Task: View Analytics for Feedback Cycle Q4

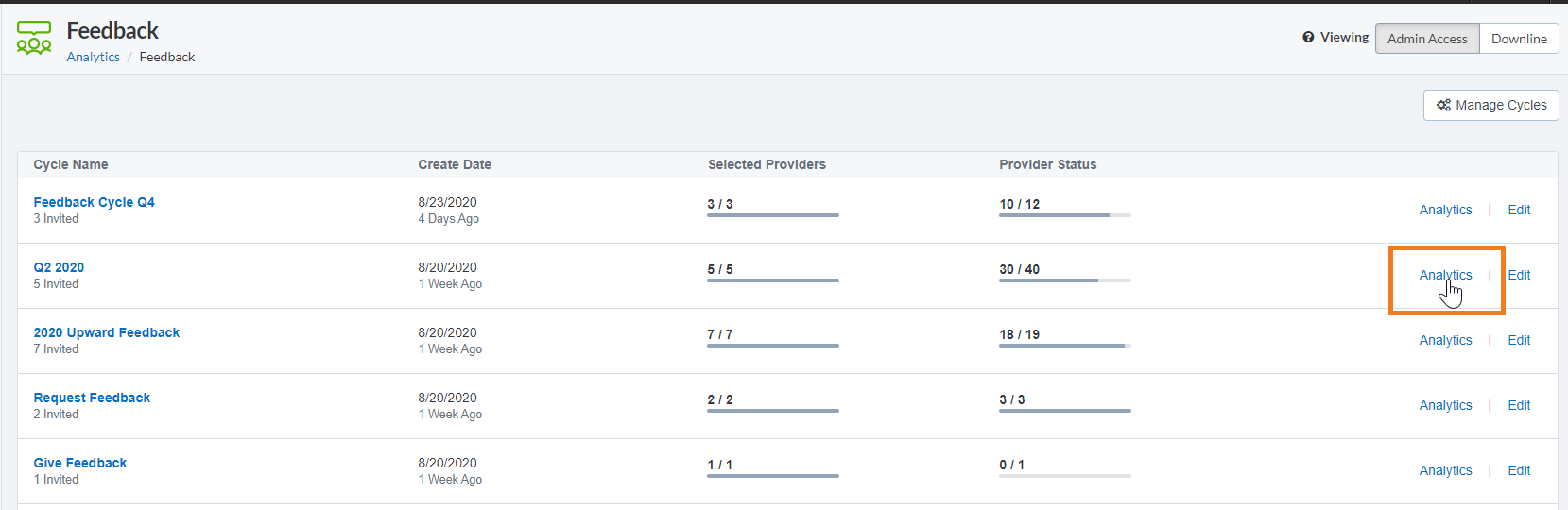Action: click(1445, 210)
